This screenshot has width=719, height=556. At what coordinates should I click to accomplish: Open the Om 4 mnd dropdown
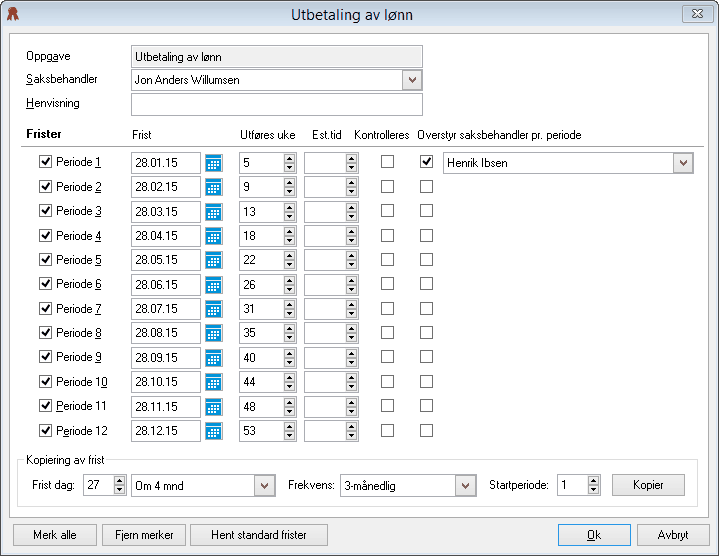[x=265, y=485]
